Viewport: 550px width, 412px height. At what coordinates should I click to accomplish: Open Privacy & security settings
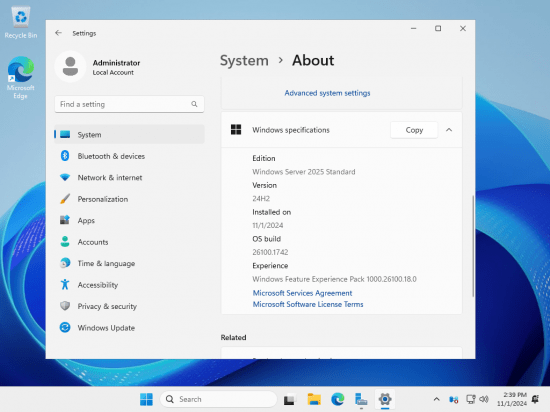coord(129,306)
